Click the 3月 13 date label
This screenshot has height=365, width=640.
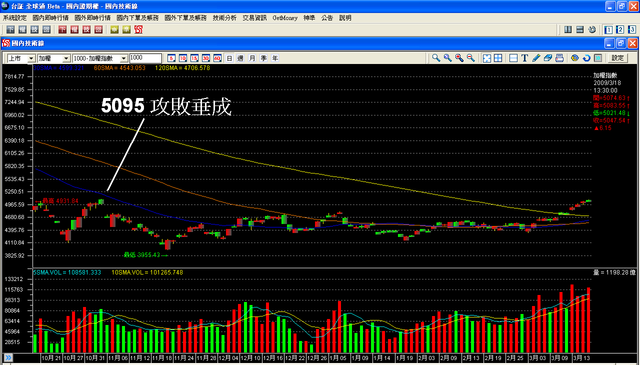point(582,358)
